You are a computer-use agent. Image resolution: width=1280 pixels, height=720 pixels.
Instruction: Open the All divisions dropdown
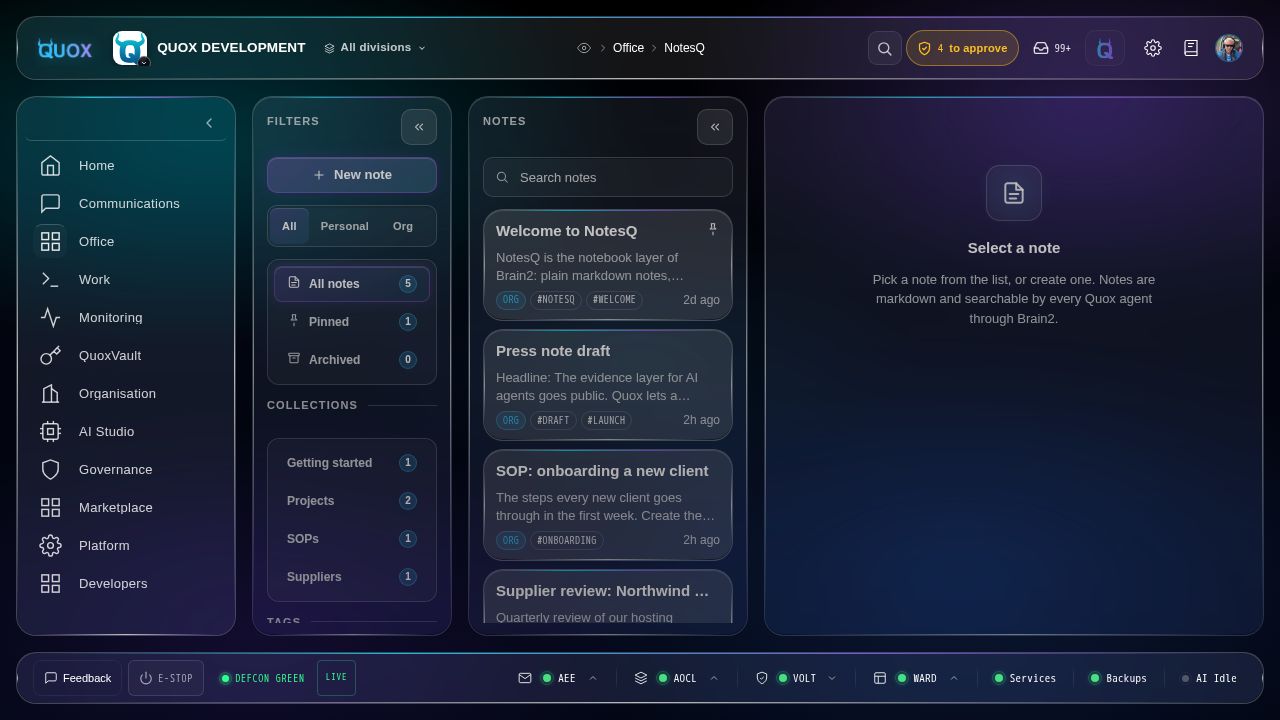tap(375, 48)
